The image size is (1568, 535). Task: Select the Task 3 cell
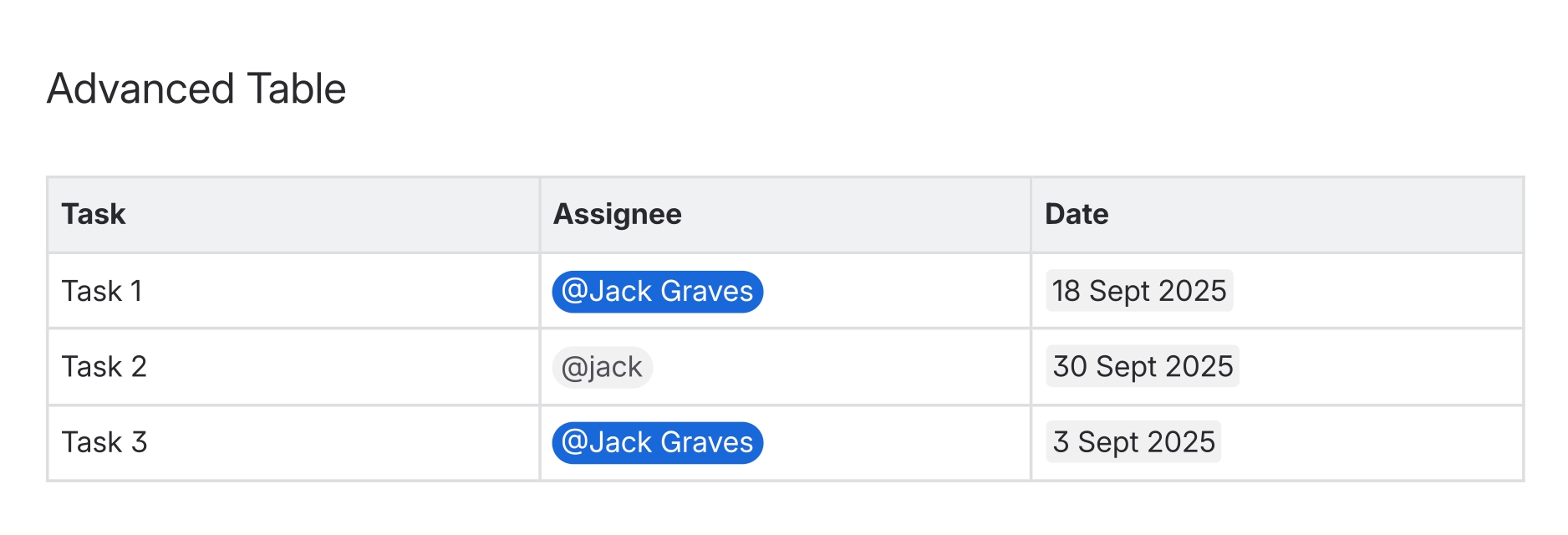[104, 442]
